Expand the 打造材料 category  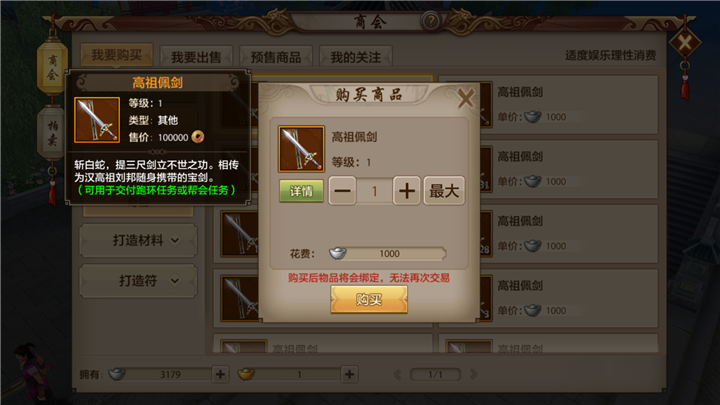point(138,240)
